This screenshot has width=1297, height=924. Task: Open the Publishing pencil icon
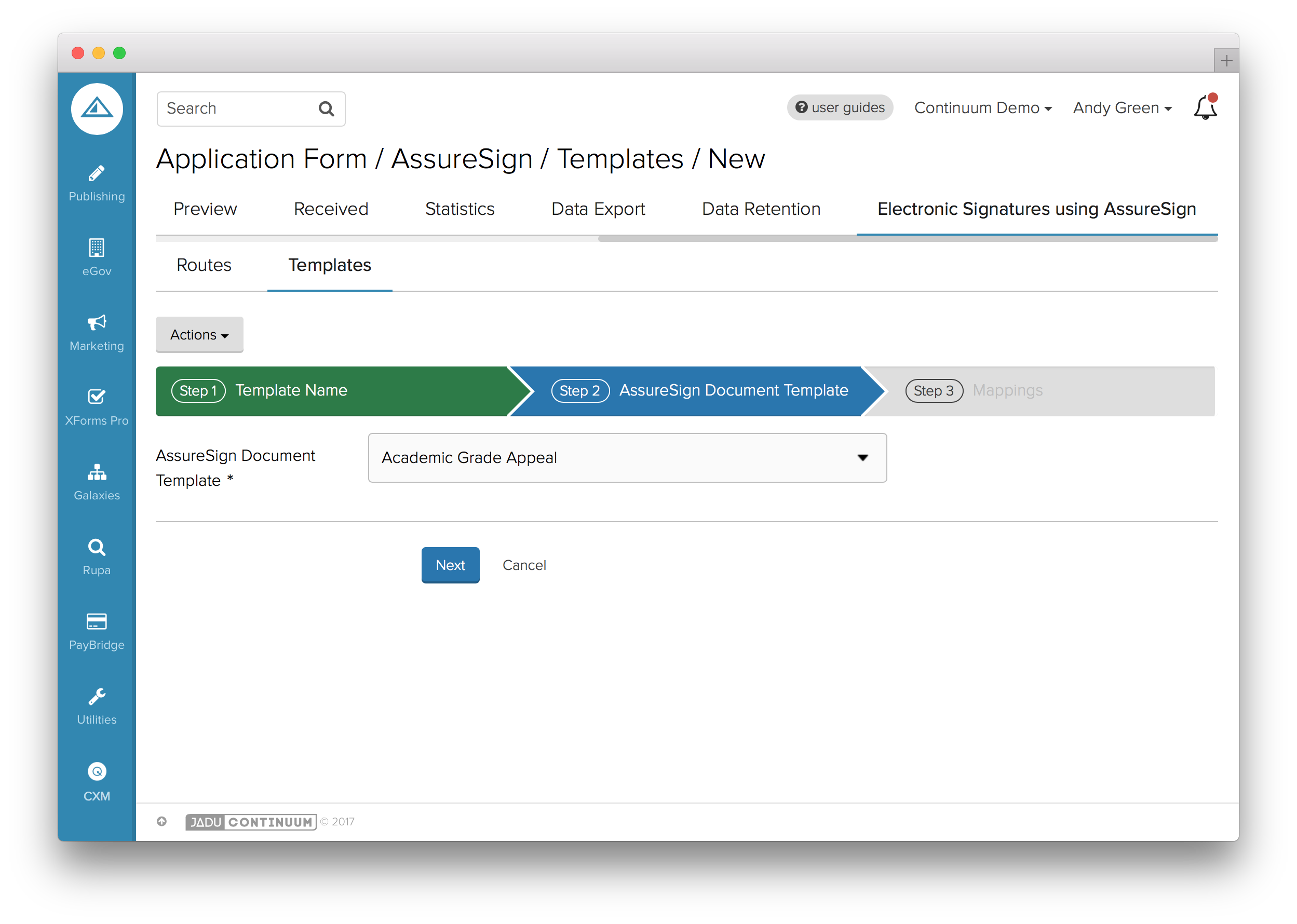pyautogui.click(x=96, y=173)
